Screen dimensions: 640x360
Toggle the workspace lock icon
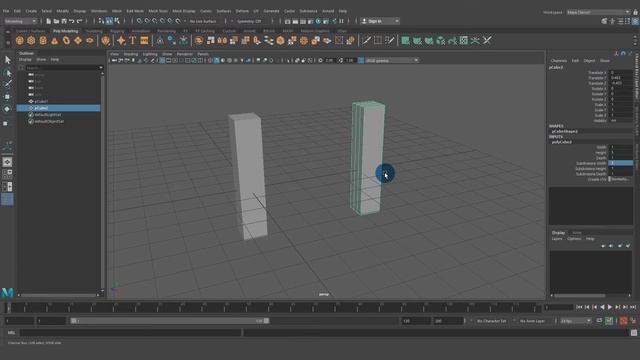[635, 12]
